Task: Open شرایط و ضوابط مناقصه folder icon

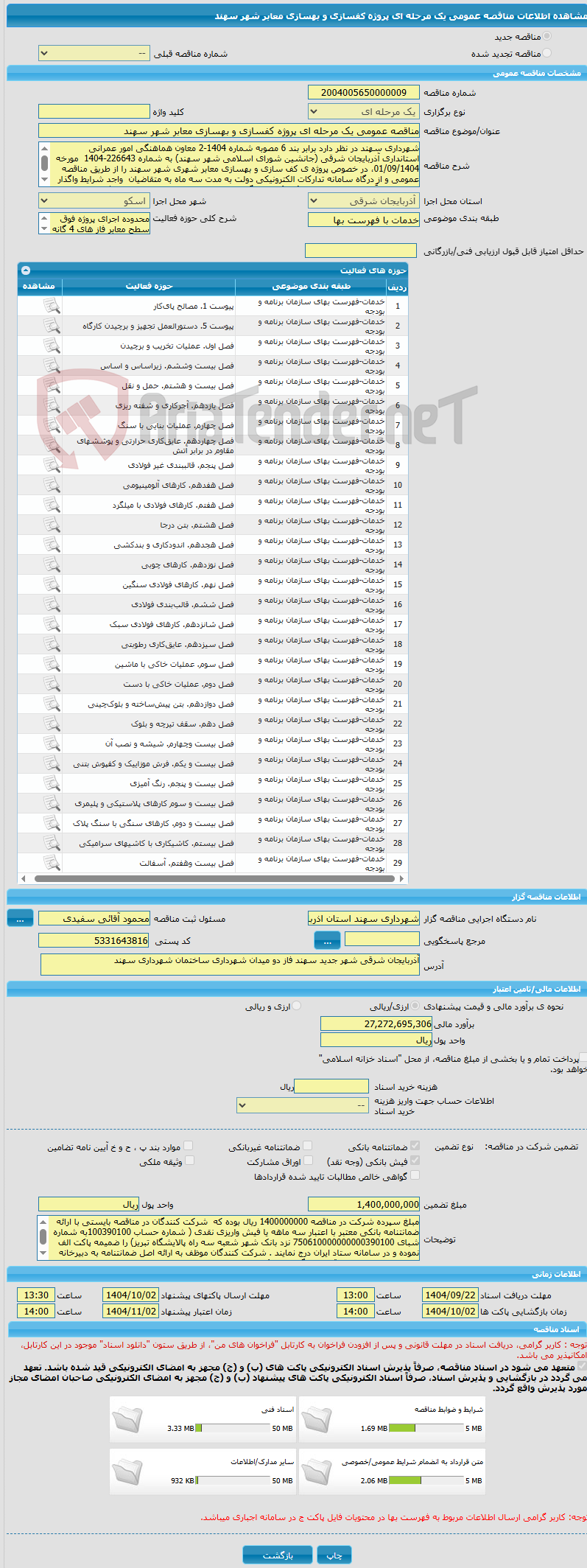Action: [x=317, y=1419]
